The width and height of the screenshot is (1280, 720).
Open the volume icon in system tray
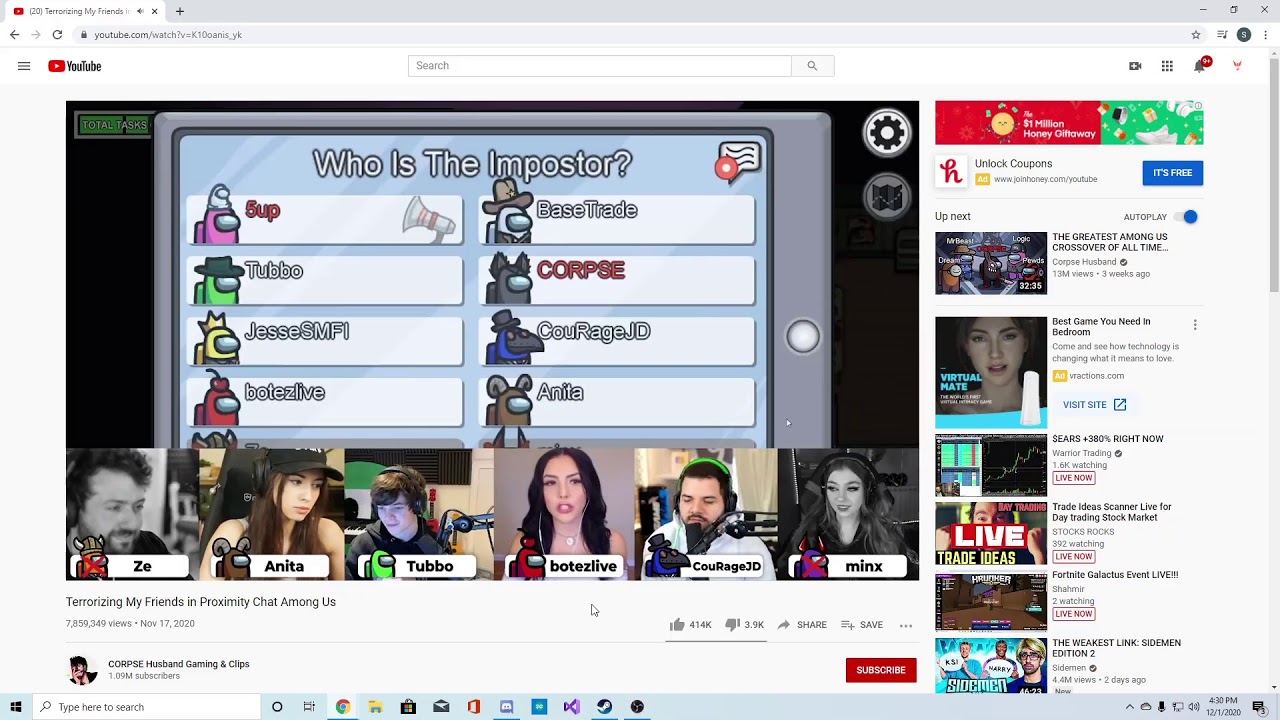pos(1194,707)
